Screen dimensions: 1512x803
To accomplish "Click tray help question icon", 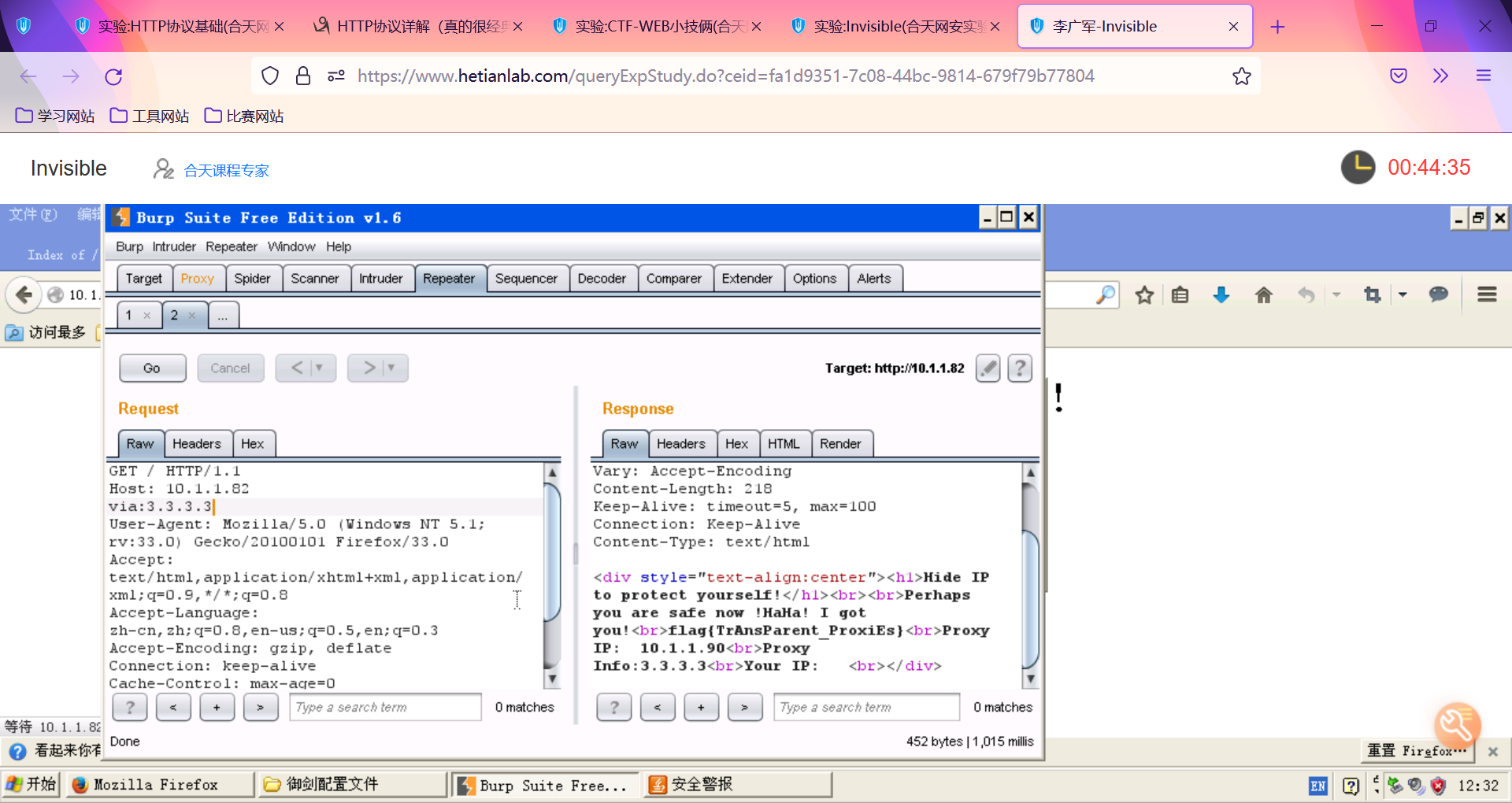I will [x=1351, y=786].
